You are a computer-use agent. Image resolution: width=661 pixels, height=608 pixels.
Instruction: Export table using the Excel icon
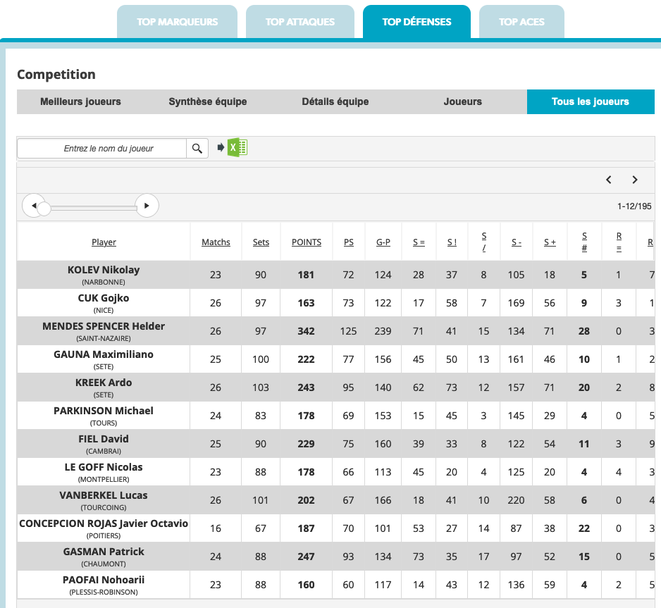pyautogui.click(x=237, y=148)
